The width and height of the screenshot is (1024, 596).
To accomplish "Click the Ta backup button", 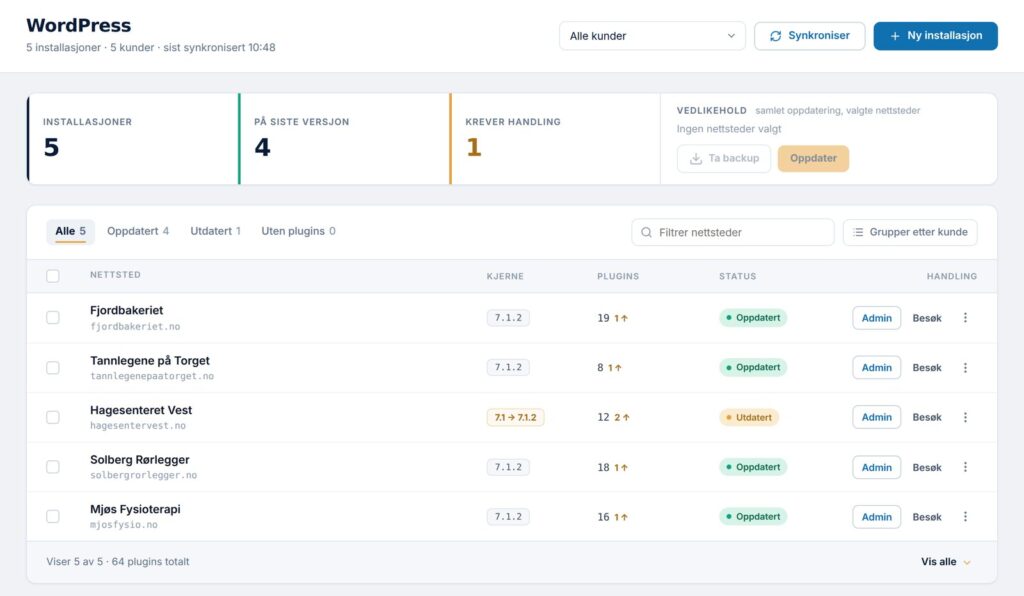I will 724,159.
